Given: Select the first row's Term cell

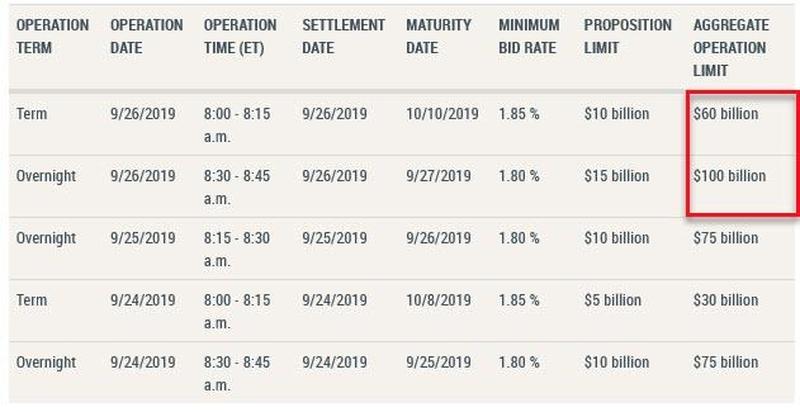Looking at the screenshot, I should pyautogui.click(x=32, y=114).
